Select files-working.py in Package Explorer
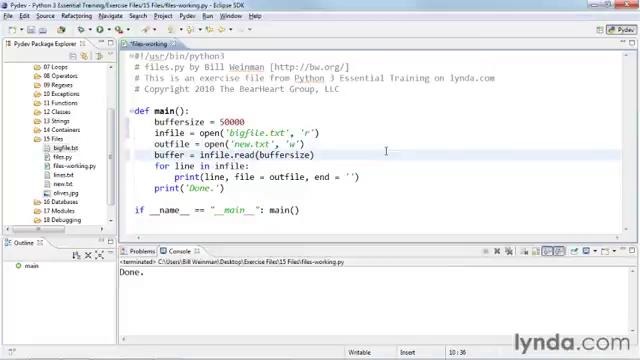Image resolution: width=640 pixels, height=360 pixels. [x=74, y=166]
